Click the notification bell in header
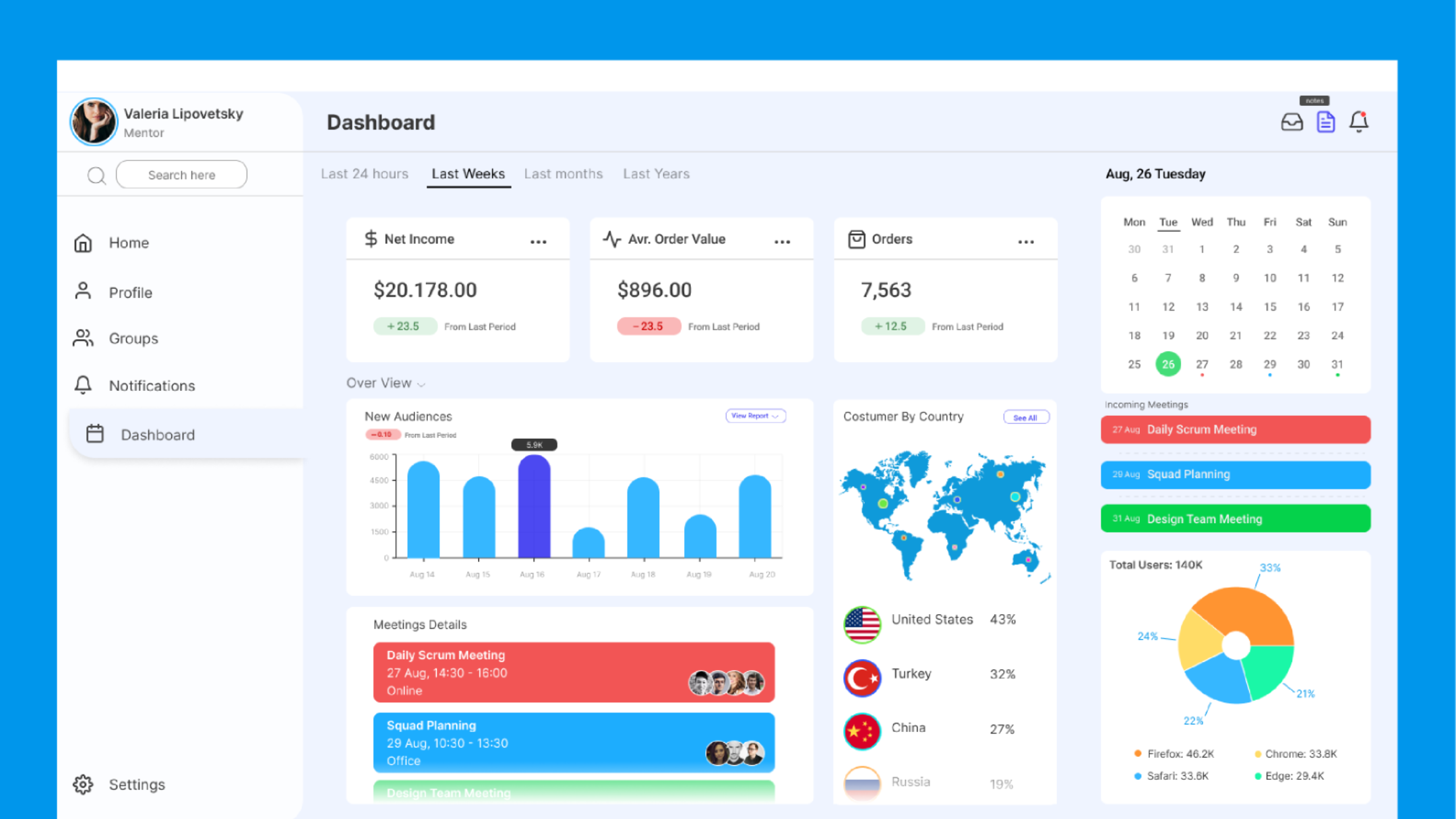 click(1358, 122)
